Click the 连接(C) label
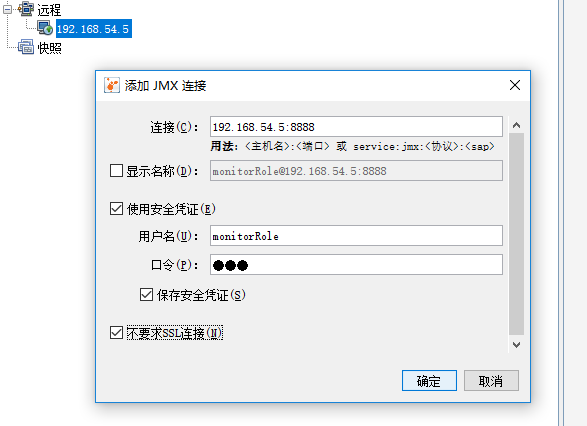The height and width of the screenshot is (426, 587). click(174, 127)
